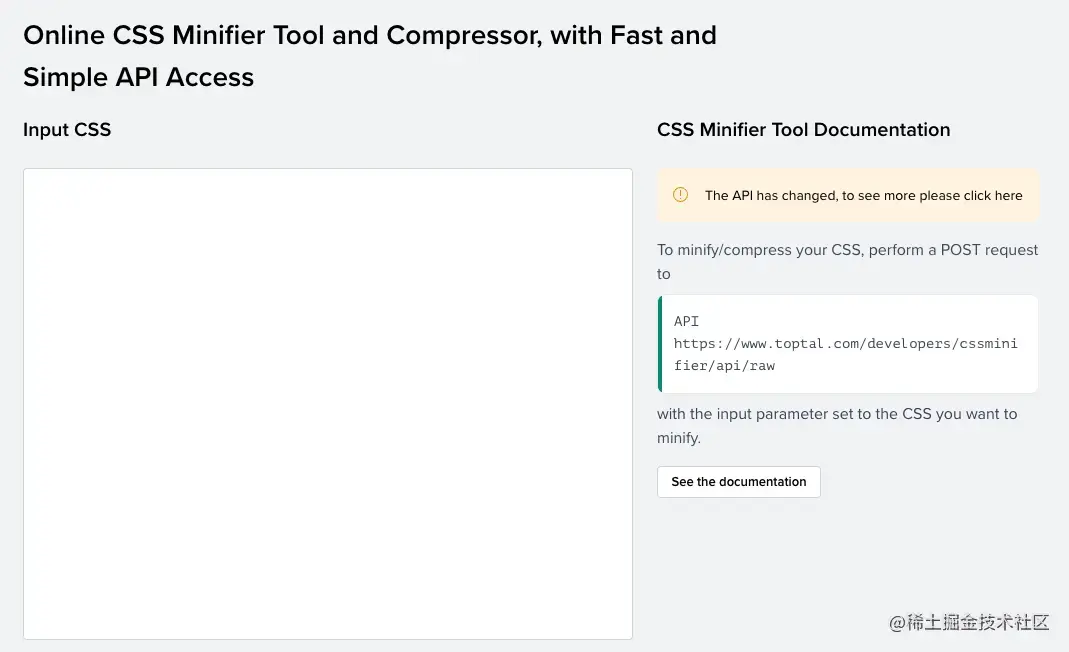Image resolution: width=1069 pixels, height=652 pixels.
Task: Click the "Input CSS" heading
Action: tap(67, 130)
